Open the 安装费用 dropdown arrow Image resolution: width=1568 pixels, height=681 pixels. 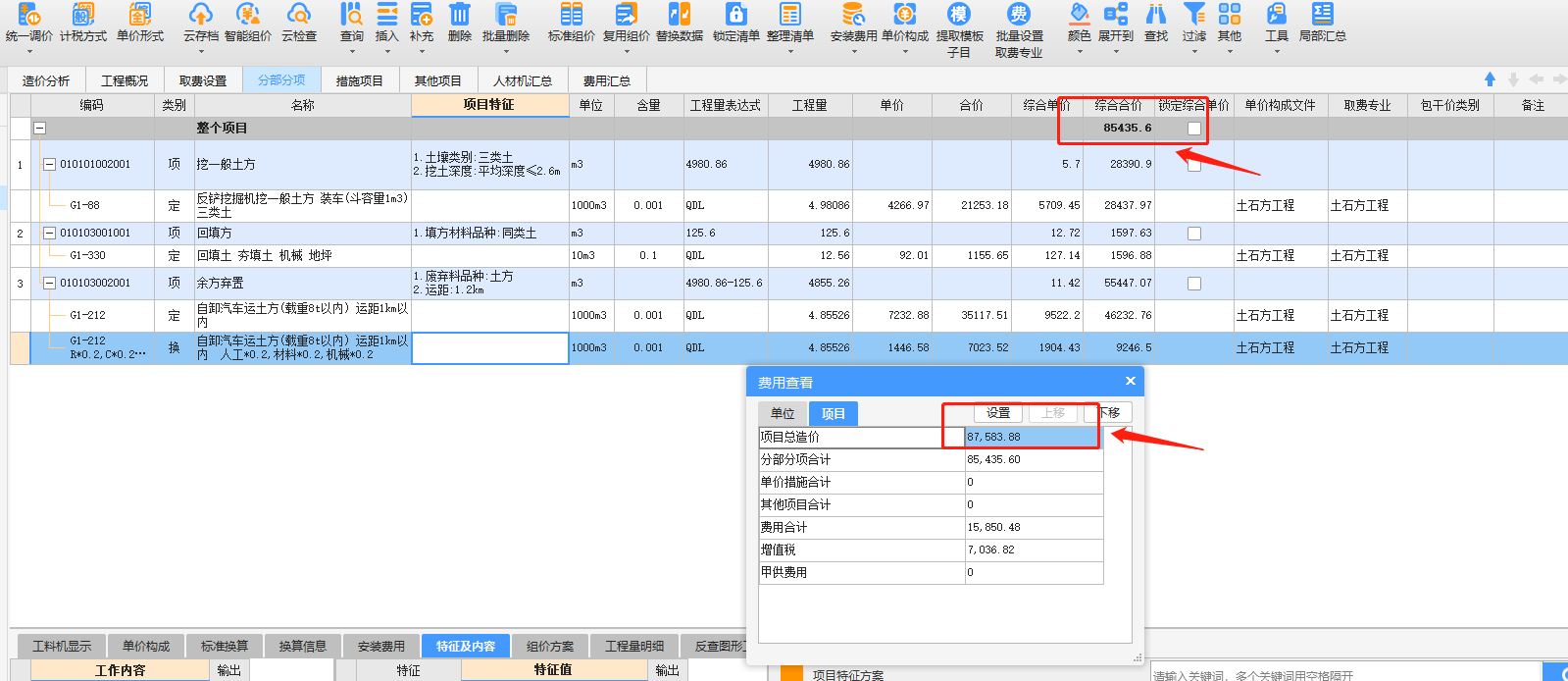(x=853, y=51)
